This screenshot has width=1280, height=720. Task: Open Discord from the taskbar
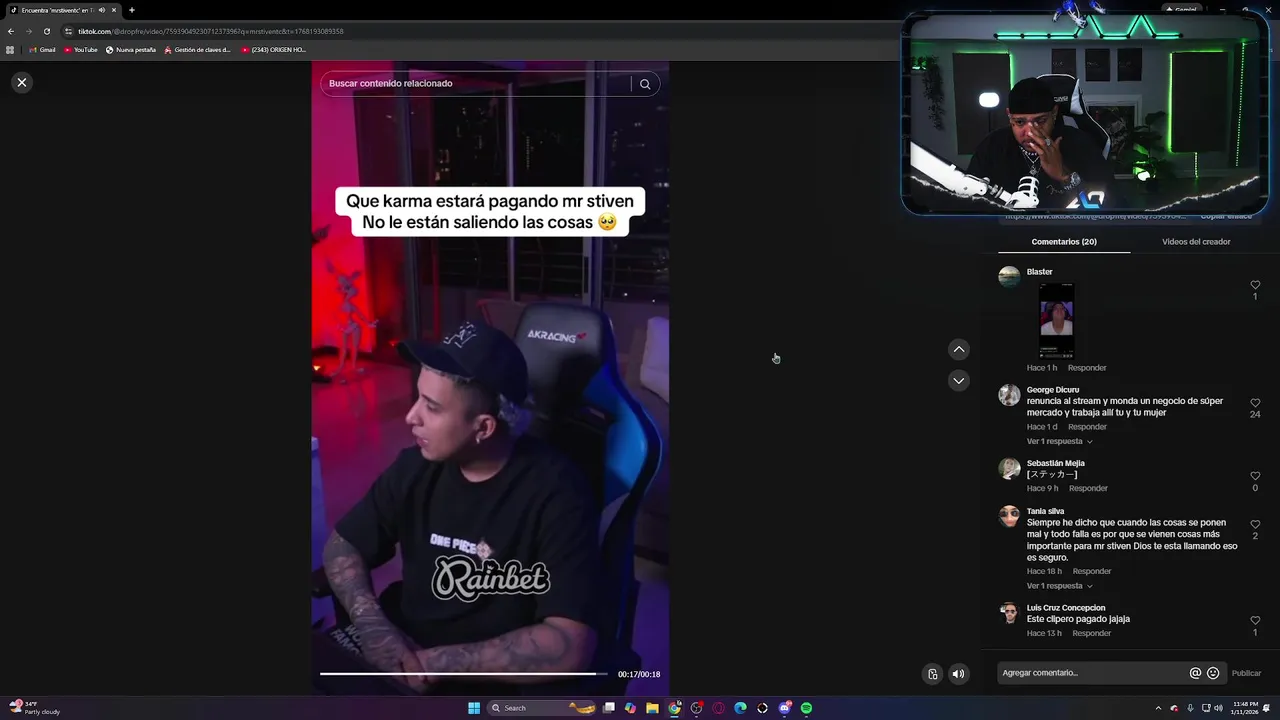(x=784, y=708)
